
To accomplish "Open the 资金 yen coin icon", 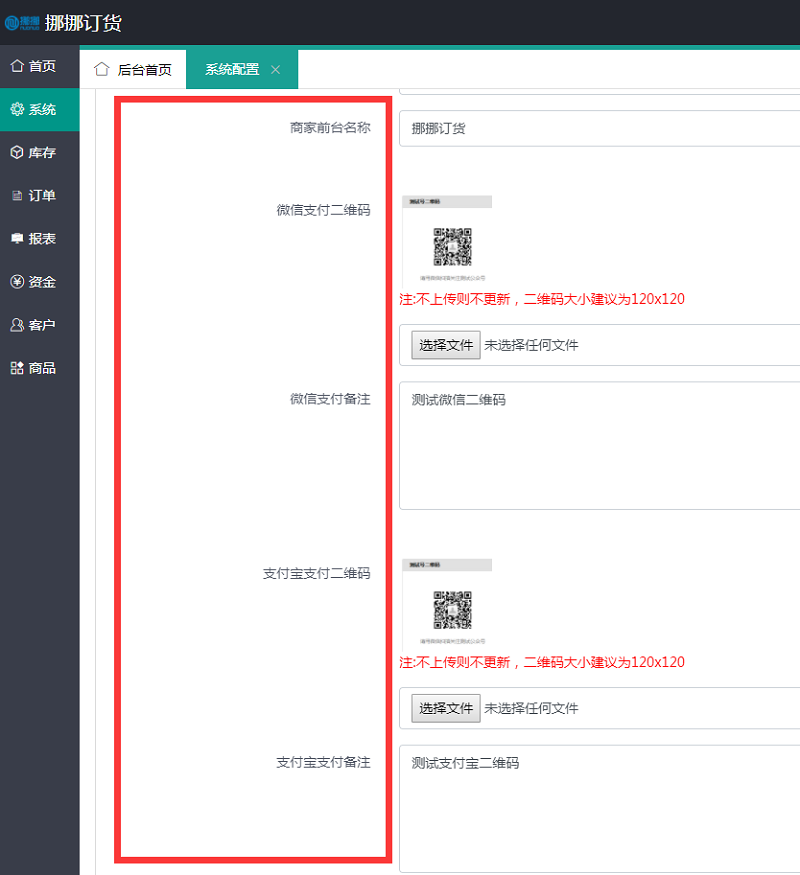I will coord(17,281).
